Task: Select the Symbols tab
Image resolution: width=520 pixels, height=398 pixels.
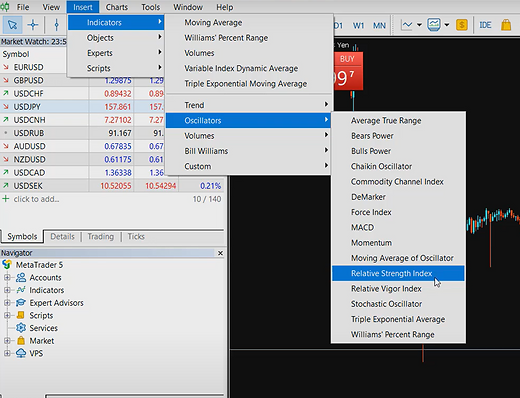Action: [22, 236]
